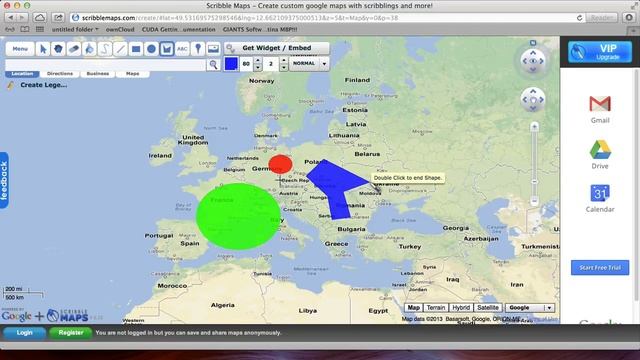Open Gmail from the side panel
640x360 pixels.
click(x=600, y=109)
